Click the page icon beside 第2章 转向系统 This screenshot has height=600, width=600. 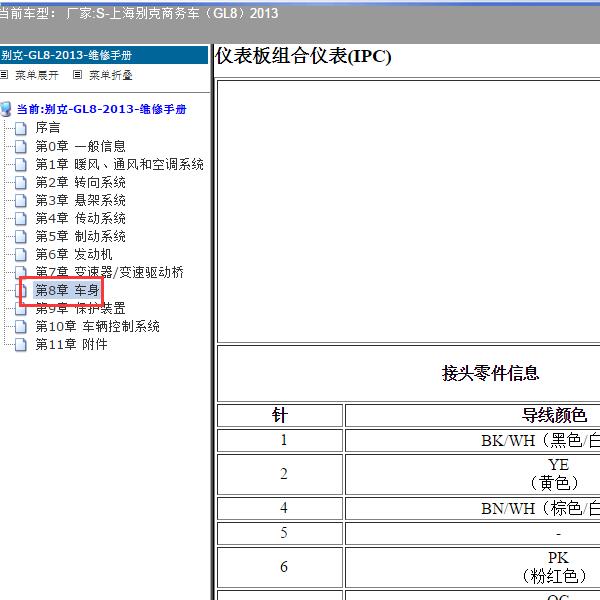tap(21, 183)
